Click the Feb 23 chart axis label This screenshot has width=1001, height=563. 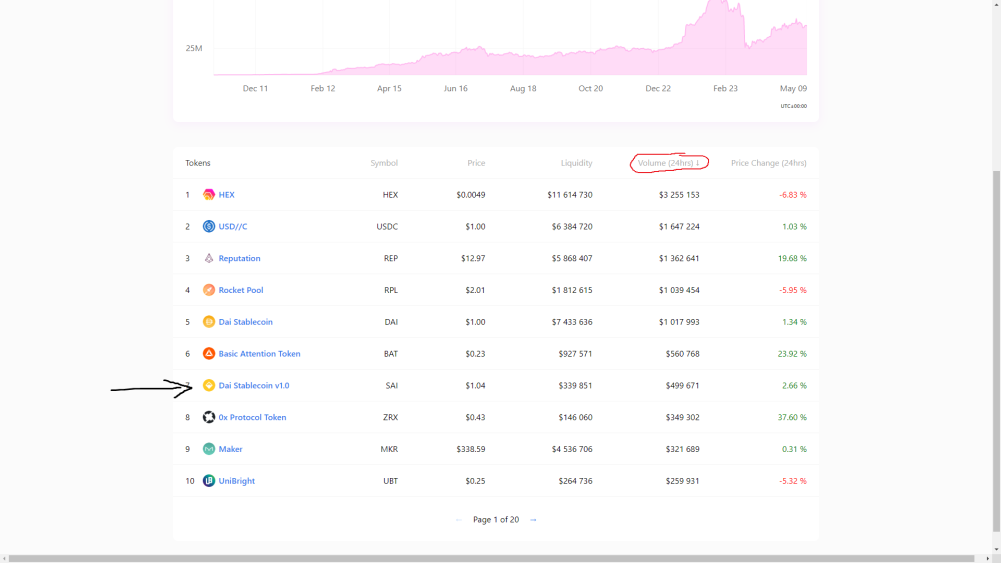[x=725, y=89]
